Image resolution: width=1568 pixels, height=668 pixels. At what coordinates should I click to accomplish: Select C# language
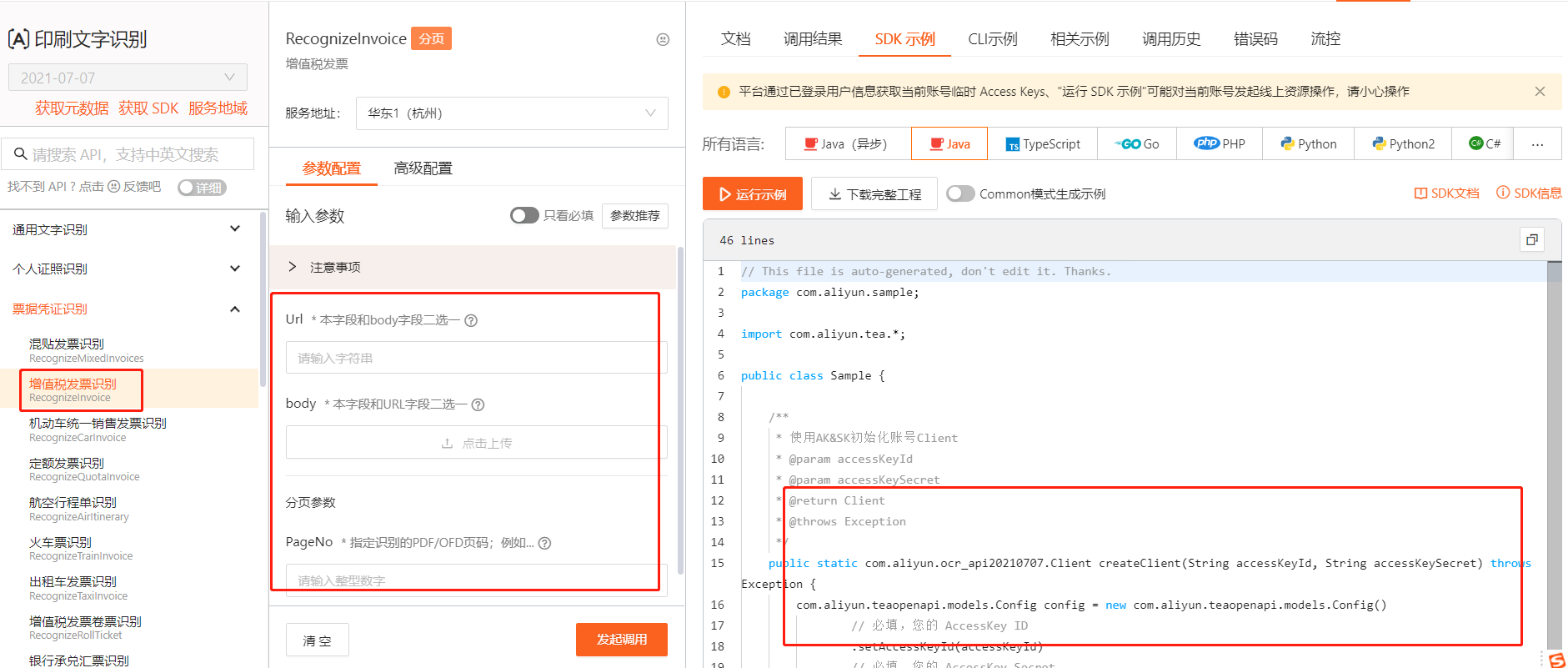pos(1483,144)
